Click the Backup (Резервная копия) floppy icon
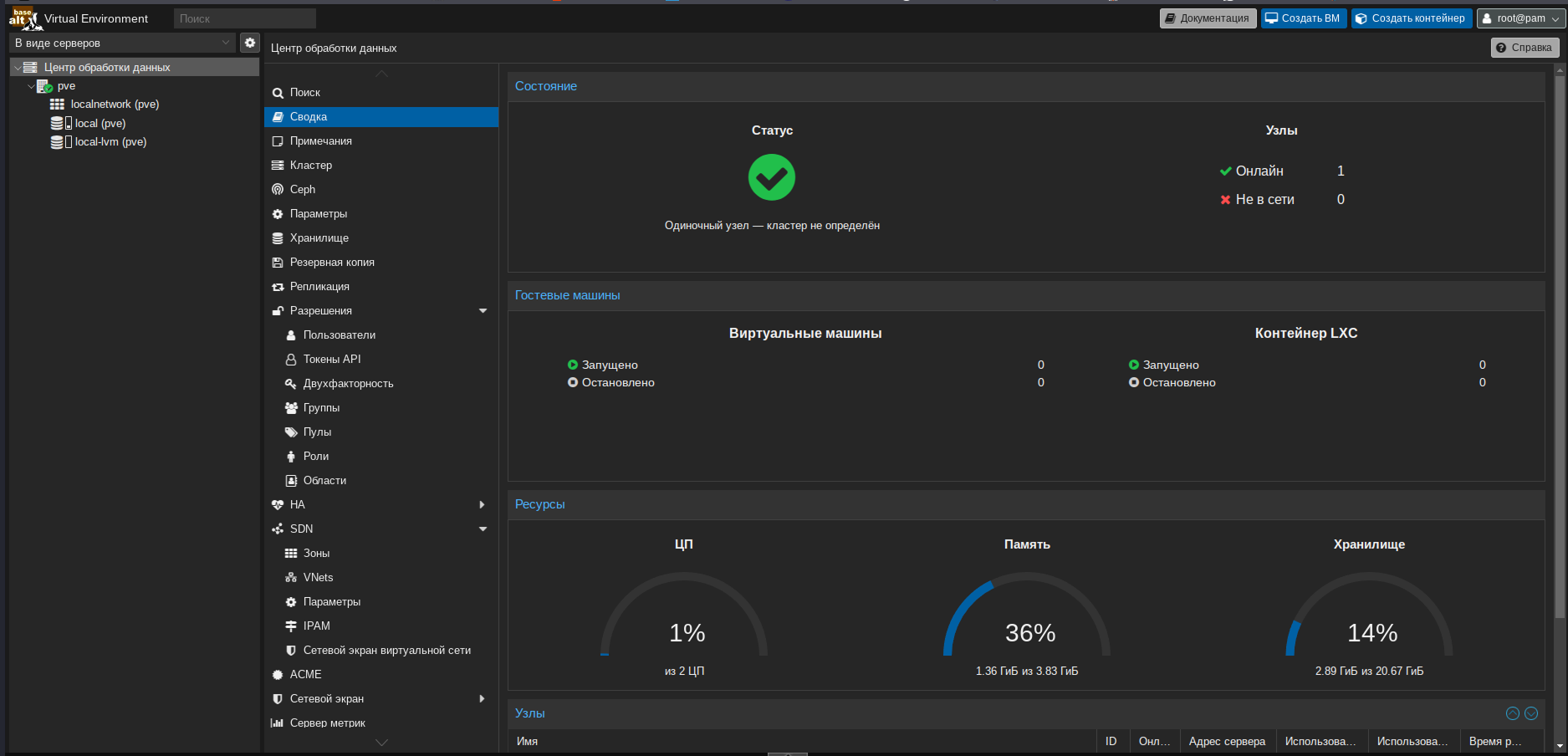 tap(278, 263)
